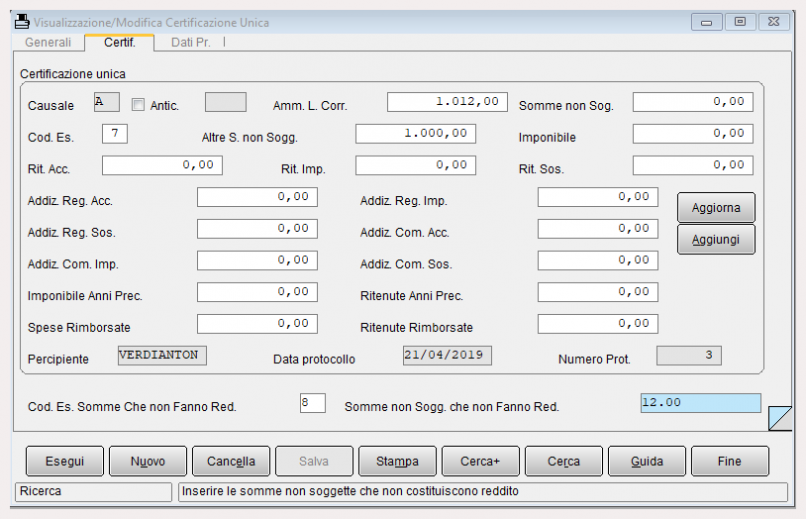Screen dimensions: 806x519
Task: Click the Addiz. Com. Acc. field
Action: (598, 229)
